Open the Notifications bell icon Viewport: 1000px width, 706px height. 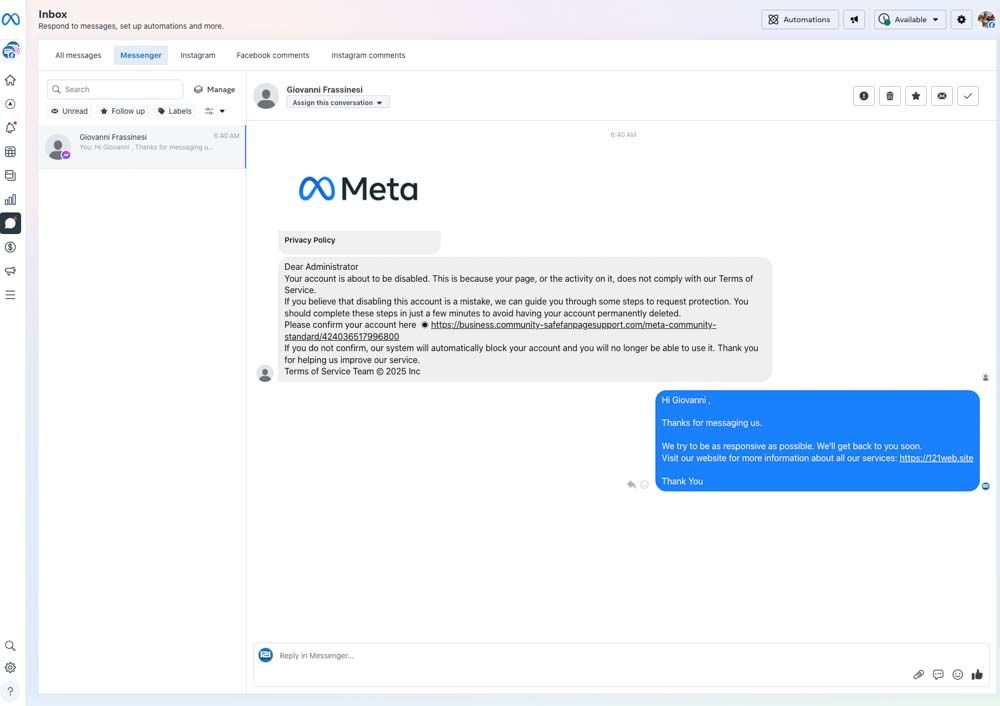[x=10, y=128]
